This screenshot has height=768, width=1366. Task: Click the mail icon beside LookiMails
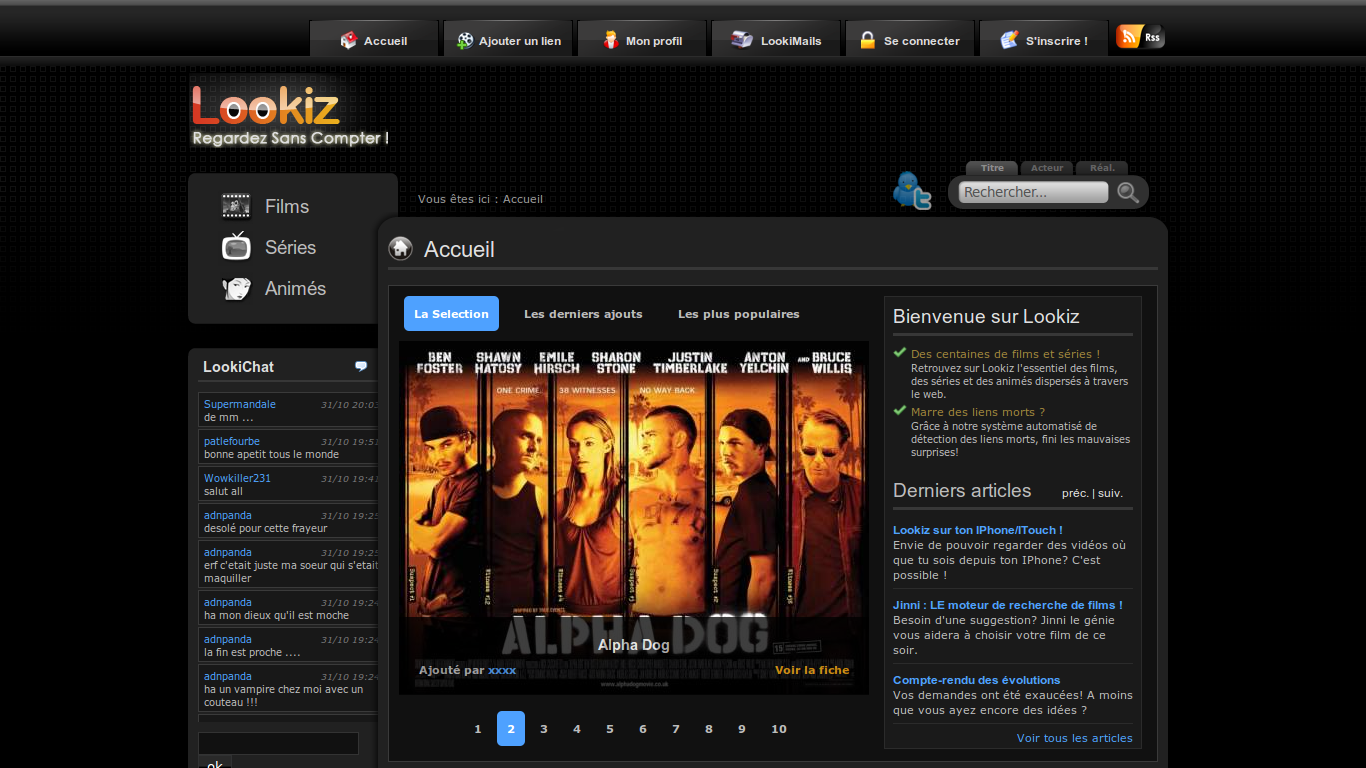(x=741, y=40)
